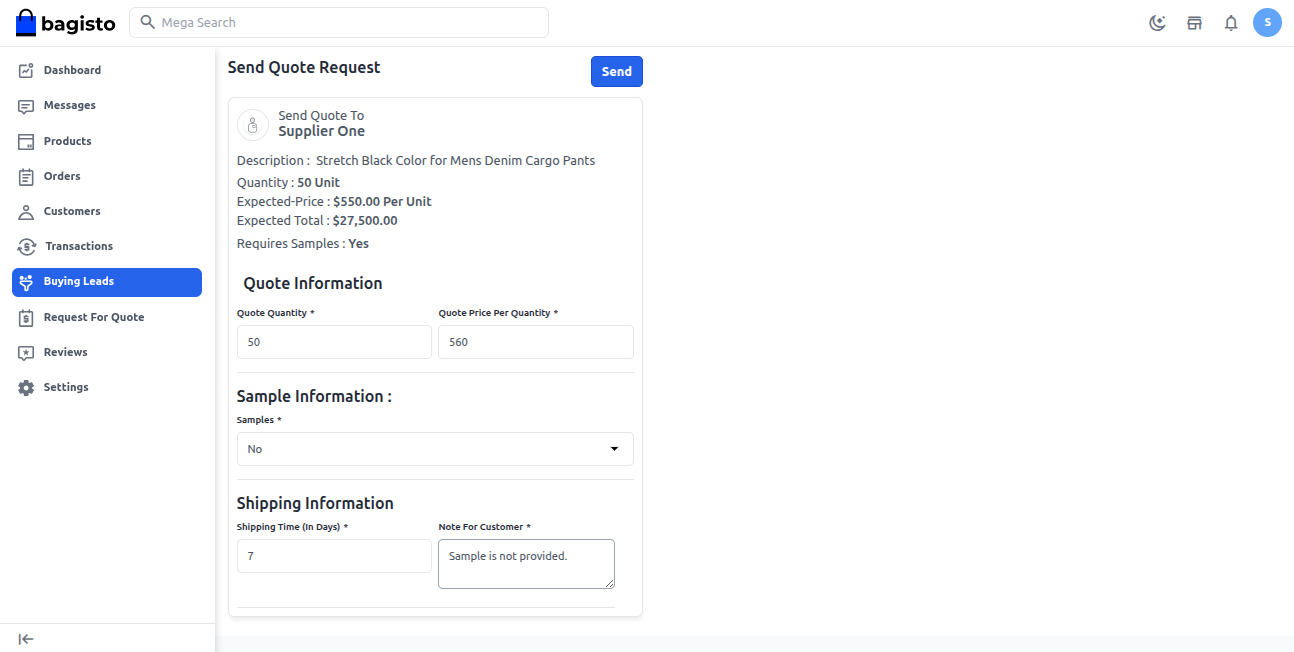1294x652 pixels.
Task: Open notifications bell icon
Action: tap(1231, 23)
